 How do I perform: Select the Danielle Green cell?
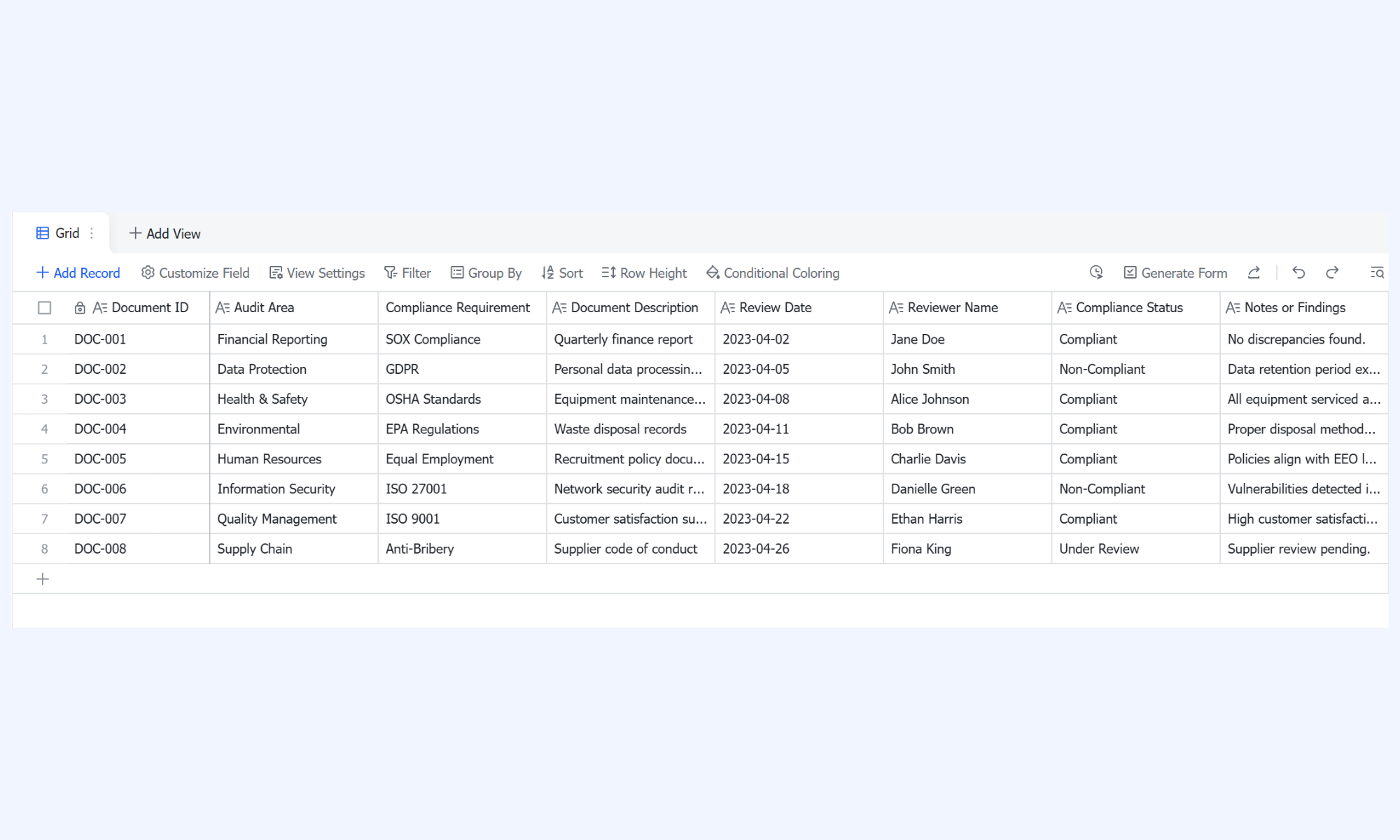point(967,489)
